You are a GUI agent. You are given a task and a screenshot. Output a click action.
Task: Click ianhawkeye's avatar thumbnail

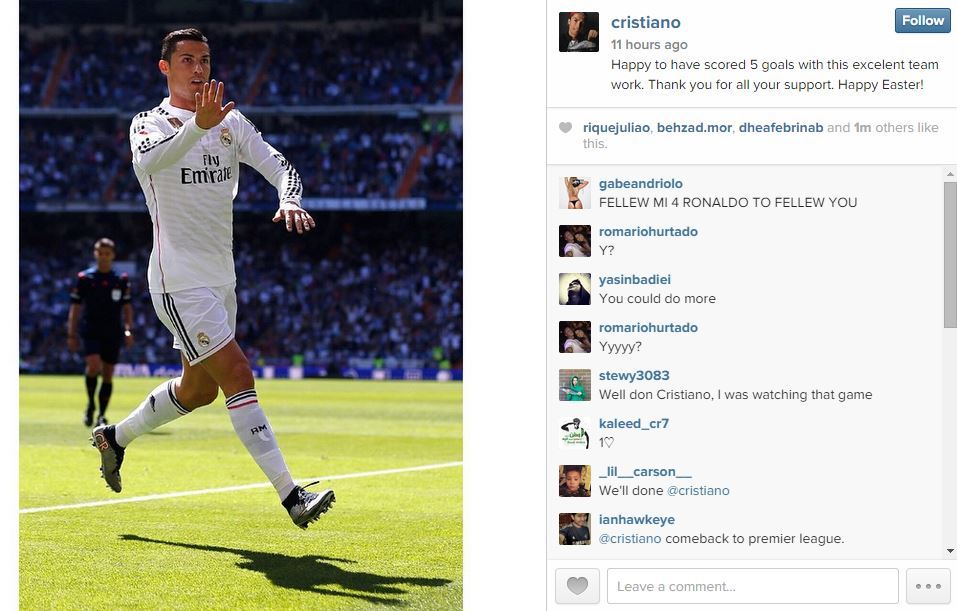click(575, 529)
